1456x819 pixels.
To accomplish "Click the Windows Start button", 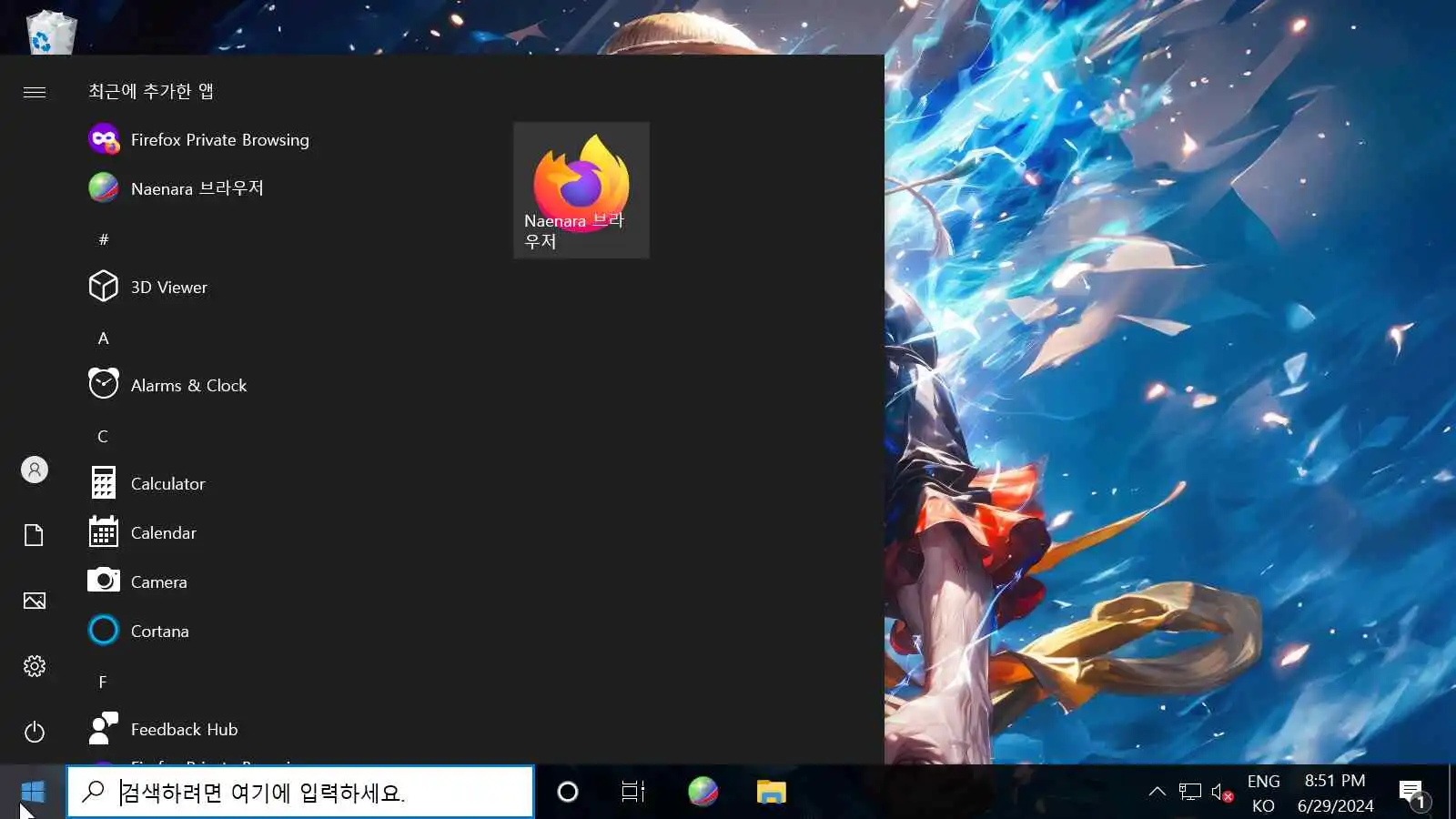I will coord(33,792).
